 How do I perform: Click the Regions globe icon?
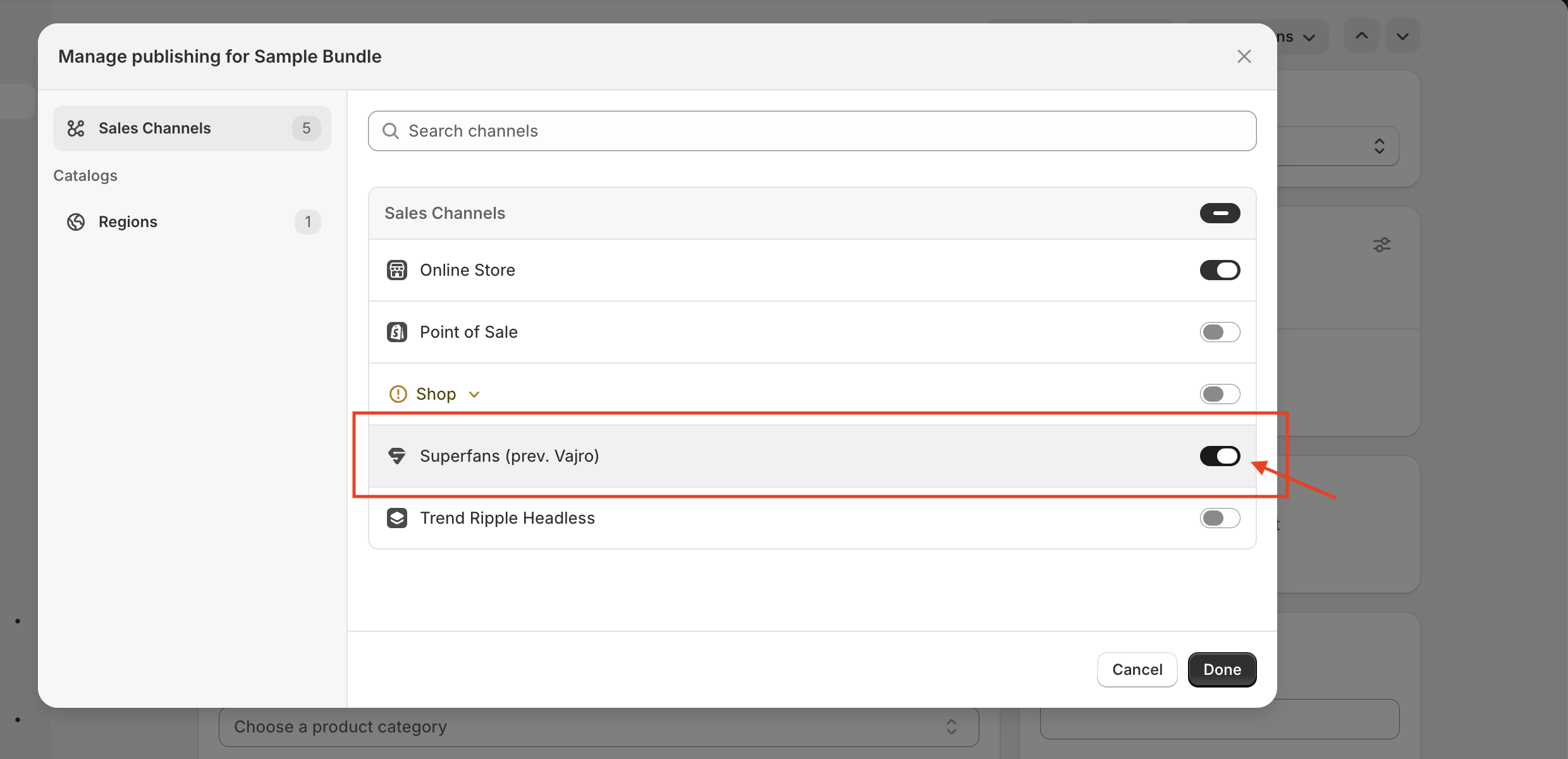pos(76,222)
